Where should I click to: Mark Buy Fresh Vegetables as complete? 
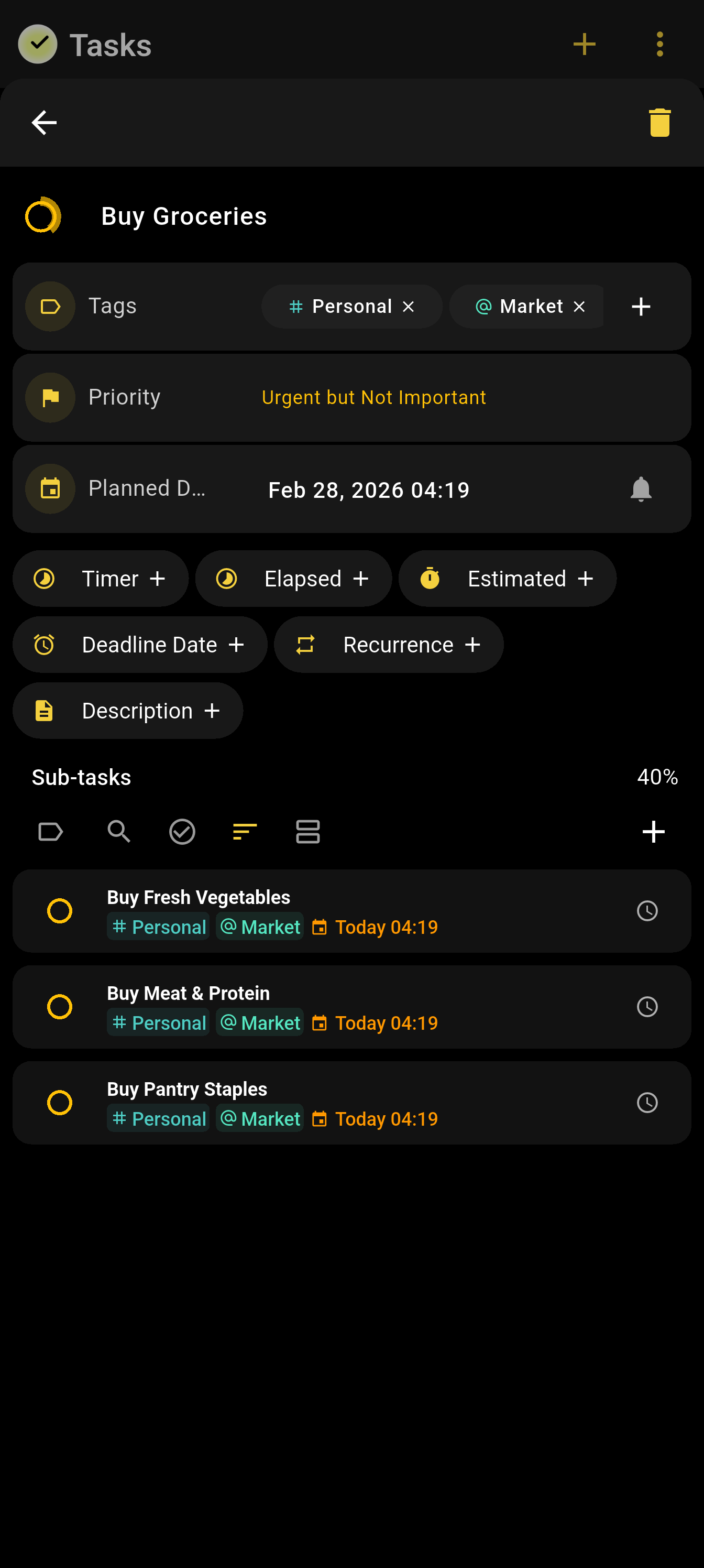[60, 911]
